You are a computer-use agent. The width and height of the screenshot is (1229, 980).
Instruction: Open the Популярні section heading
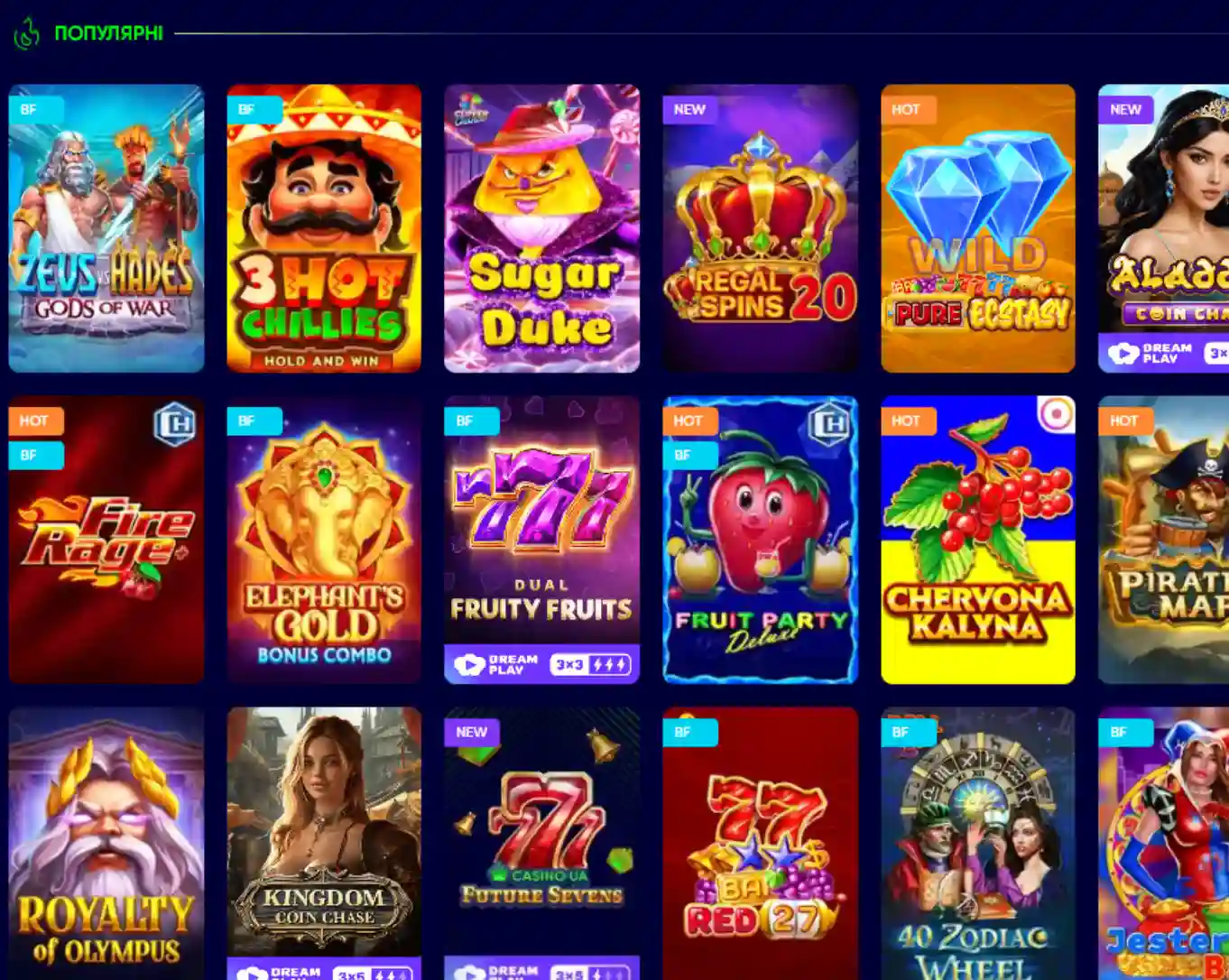108,33
